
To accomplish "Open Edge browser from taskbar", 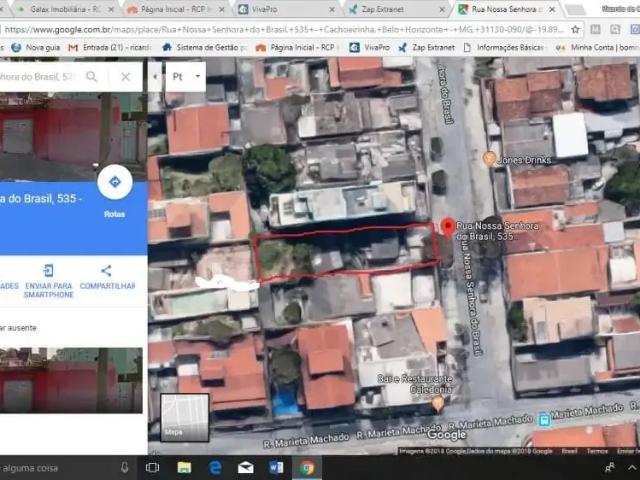I will (x=215, y=468).
